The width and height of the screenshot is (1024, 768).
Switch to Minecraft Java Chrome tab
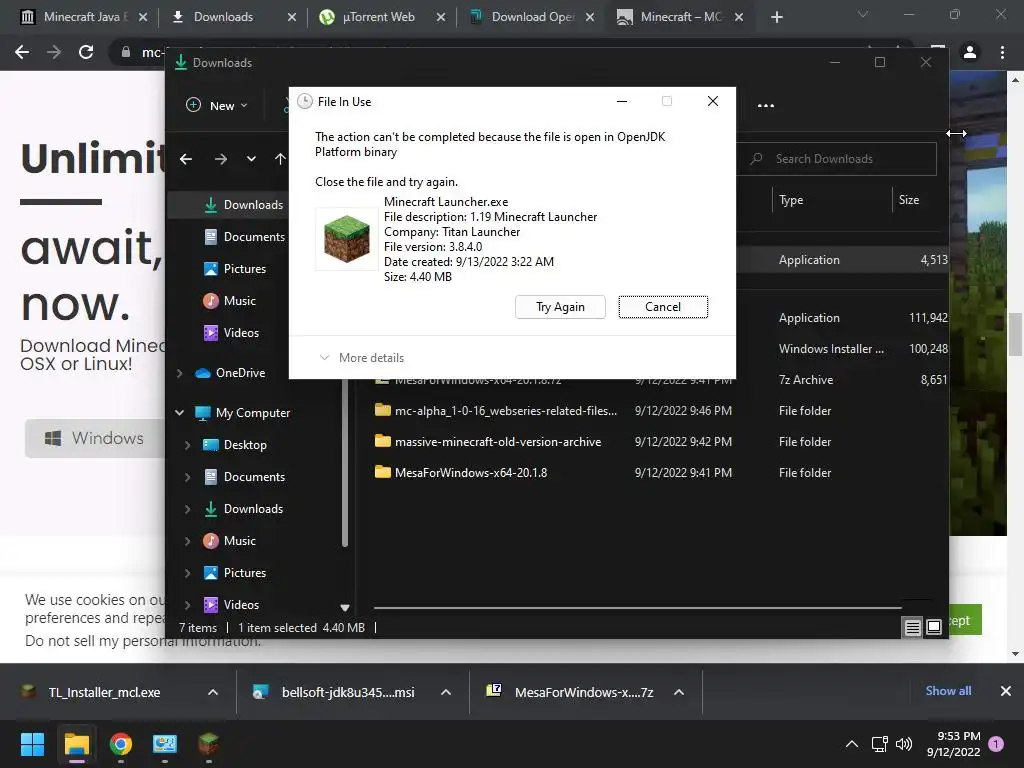point(82,17)
